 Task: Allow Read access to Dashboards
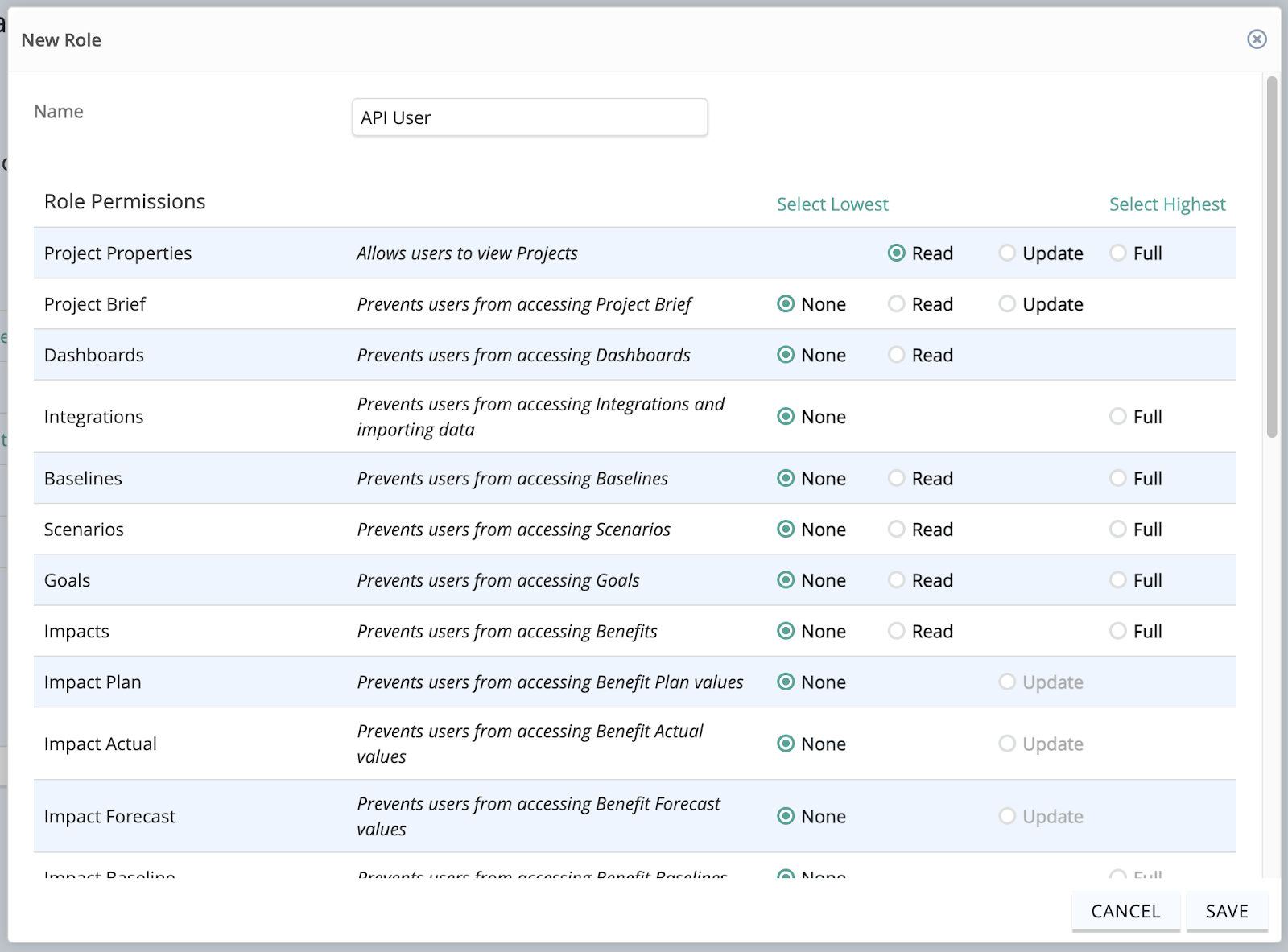(895, 355)
